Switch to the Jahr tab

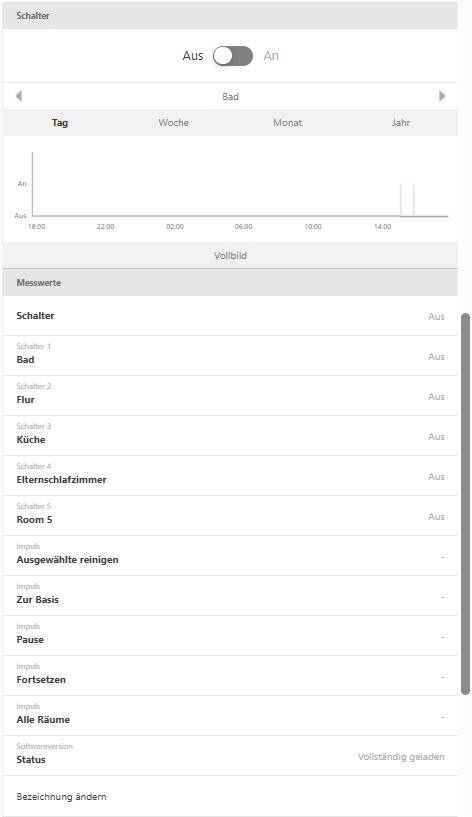click(x=401, y=122)
